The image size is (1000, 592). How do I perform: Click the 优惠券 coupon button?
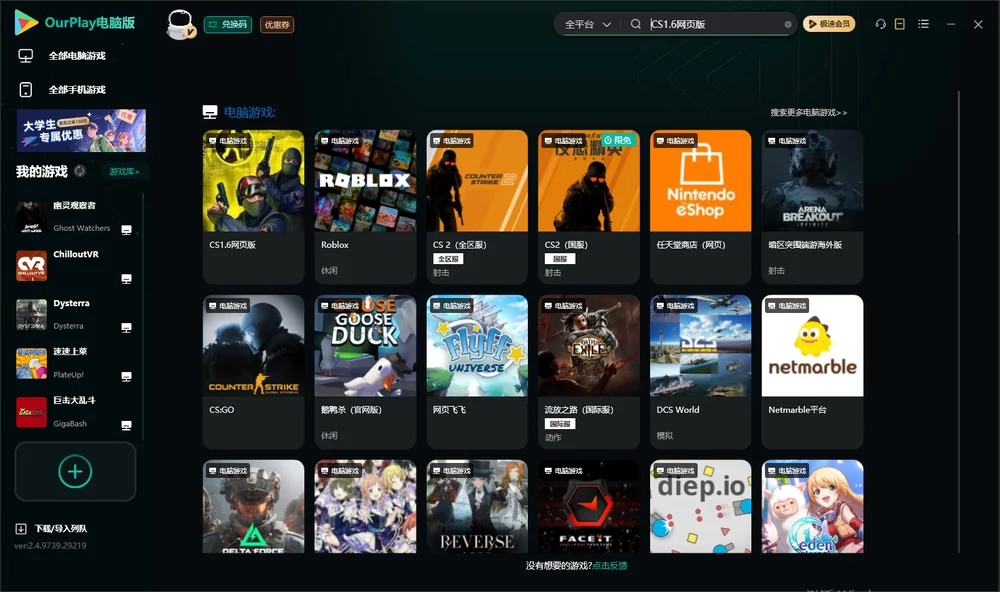[277, 24]
